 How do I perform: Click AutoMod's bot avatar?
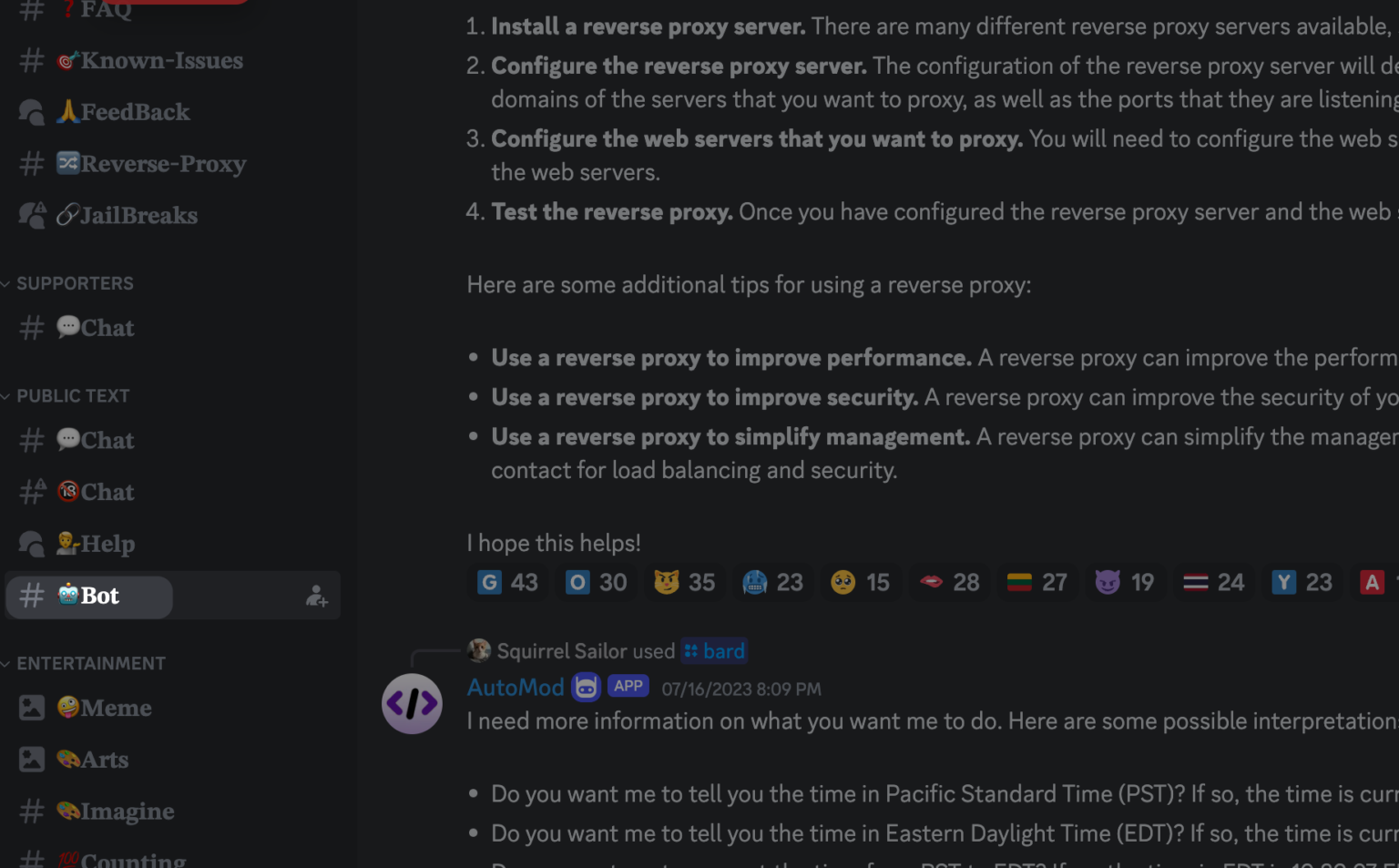point(412,703)
